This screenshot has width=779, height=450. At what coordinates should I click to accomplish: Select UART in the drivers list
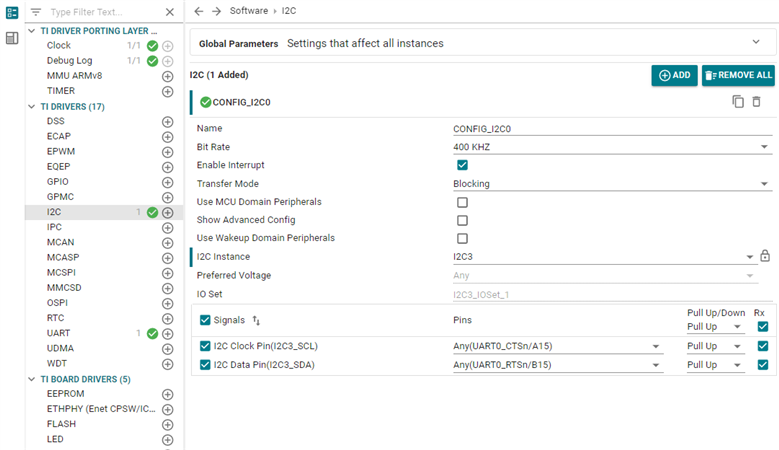pos(58,333)
